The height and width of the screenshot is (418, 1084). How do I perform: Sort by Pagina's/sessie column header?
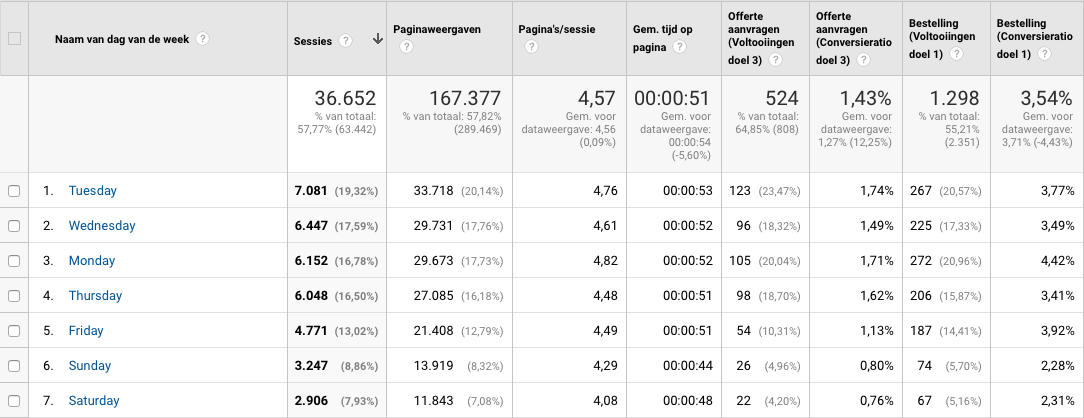[x=557, y=30]
